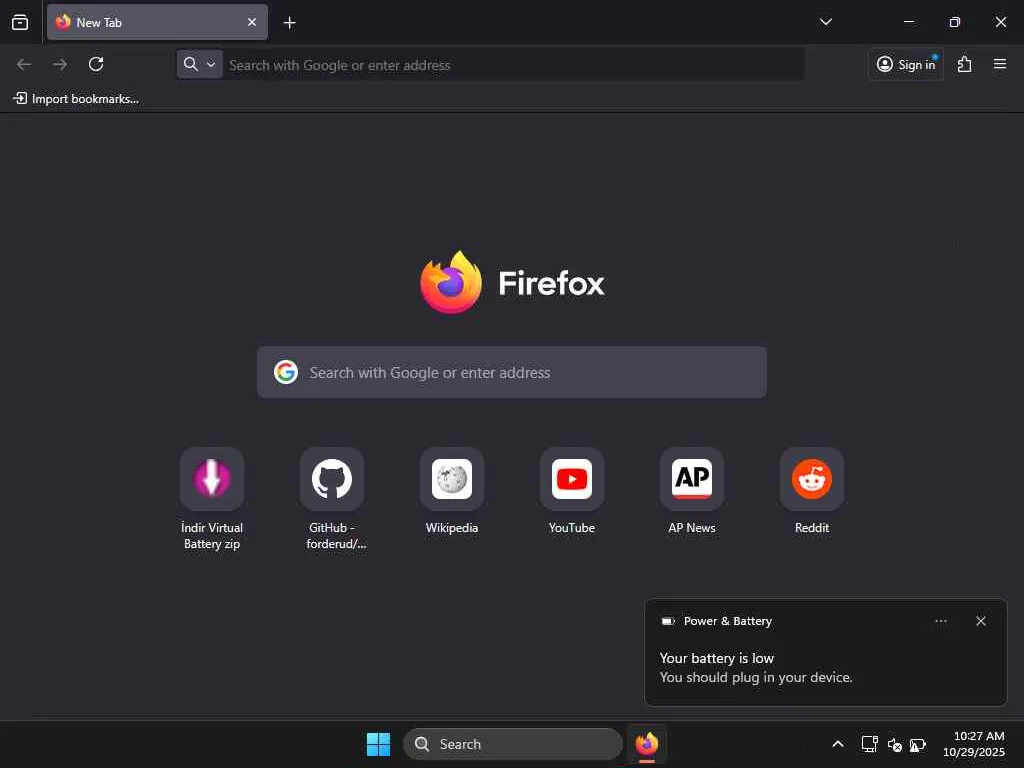
Task: Open the clock showing 10:27 AM
Action: point(974,744)
